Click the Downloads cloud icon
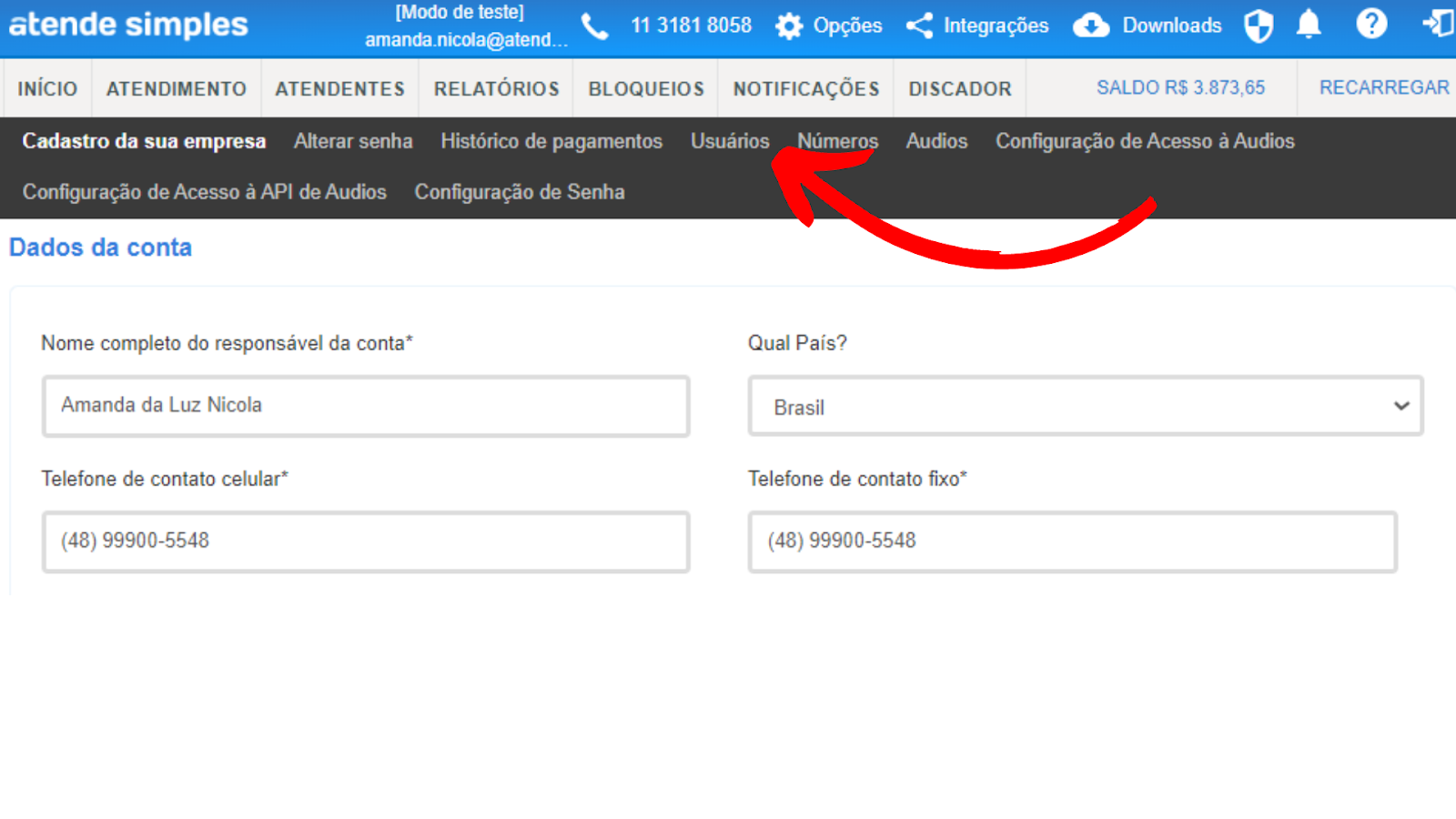Image resolution: width=1456 pixels, height=819 pixels. coord(1090,25)
